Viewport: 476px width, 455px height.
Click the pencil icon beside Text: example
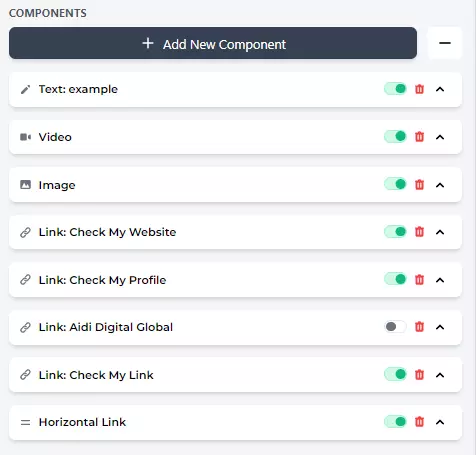[25, 89]
